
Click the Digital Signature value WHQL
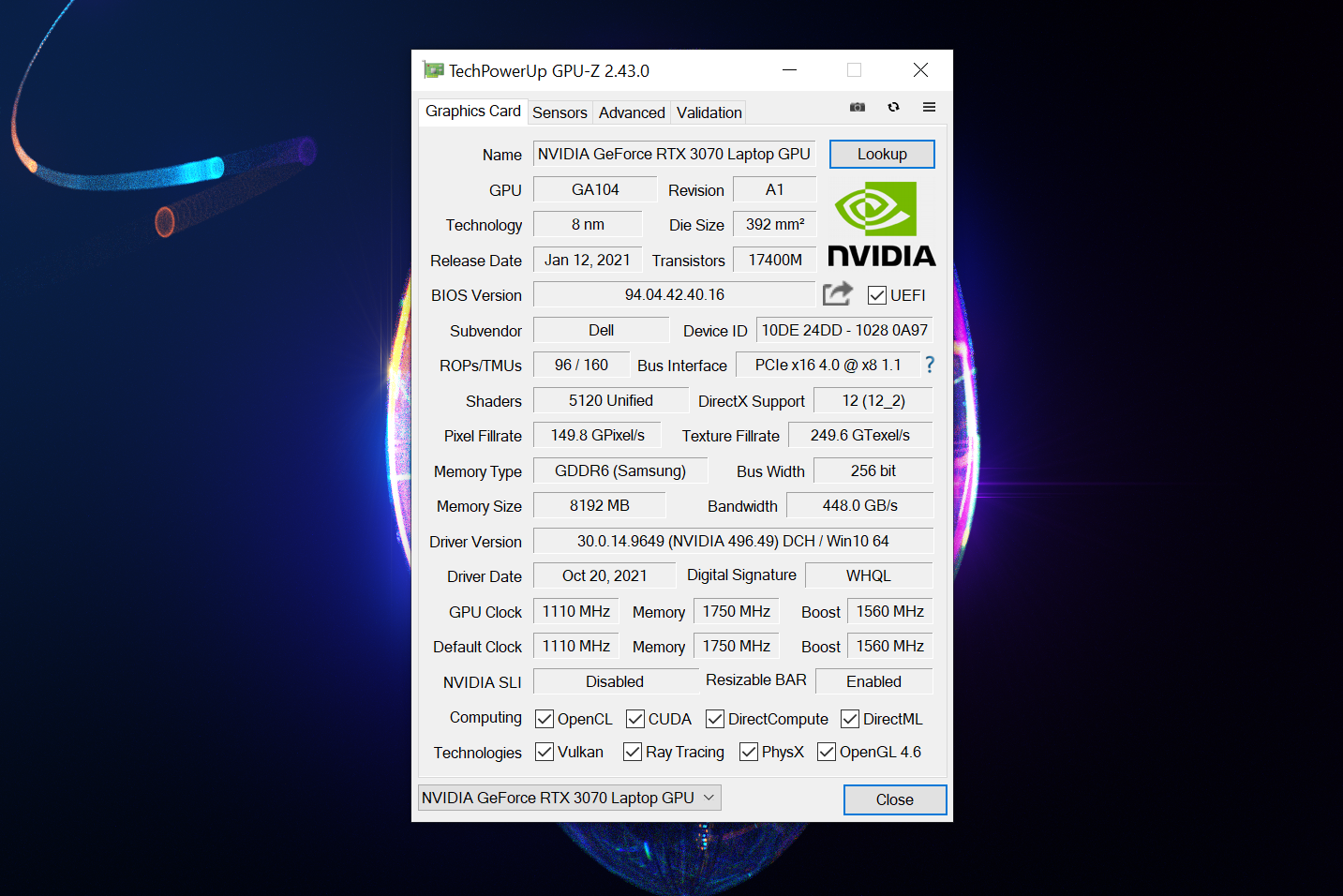click(x=869, y=575)
